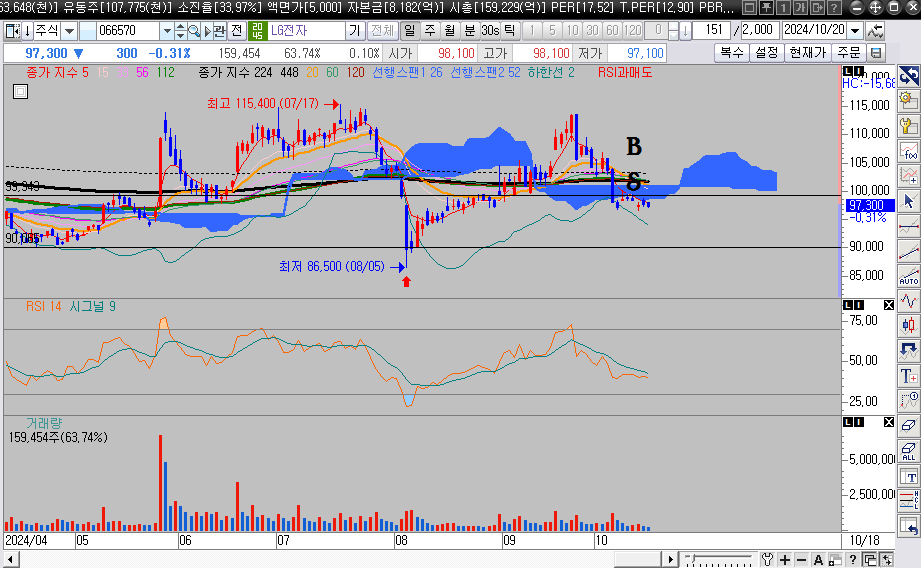Screen dimensions: 921x568
Task: Click the horizontal scrollbar thumb at bottom
Action: click(637, 559)
